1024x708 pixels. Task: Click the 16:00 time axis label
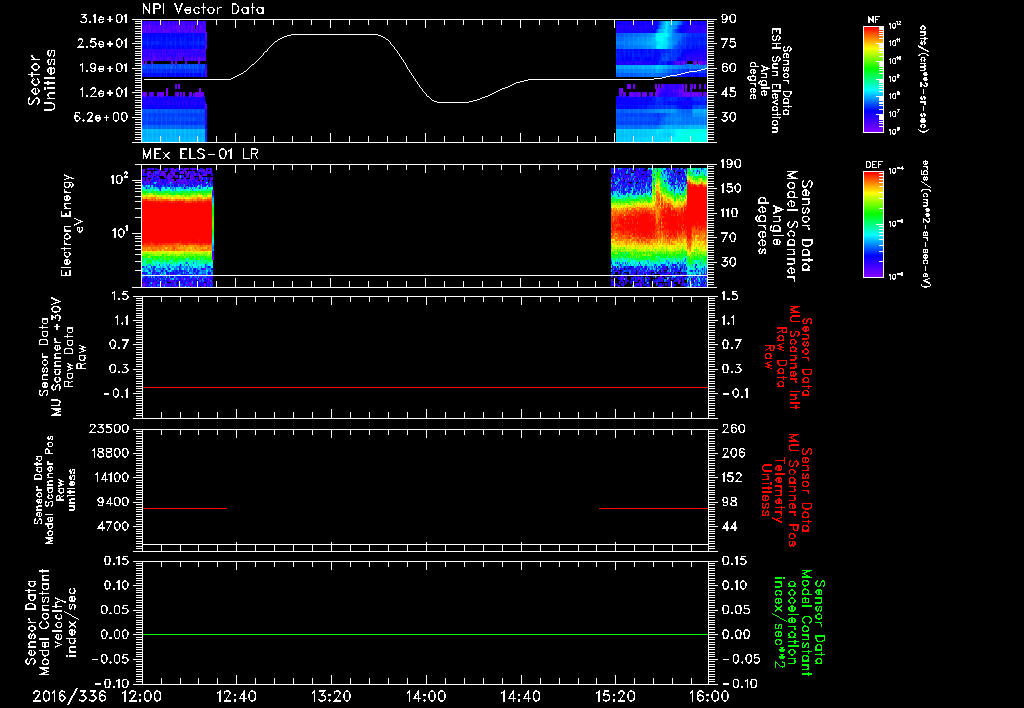[x=709, y=696]
